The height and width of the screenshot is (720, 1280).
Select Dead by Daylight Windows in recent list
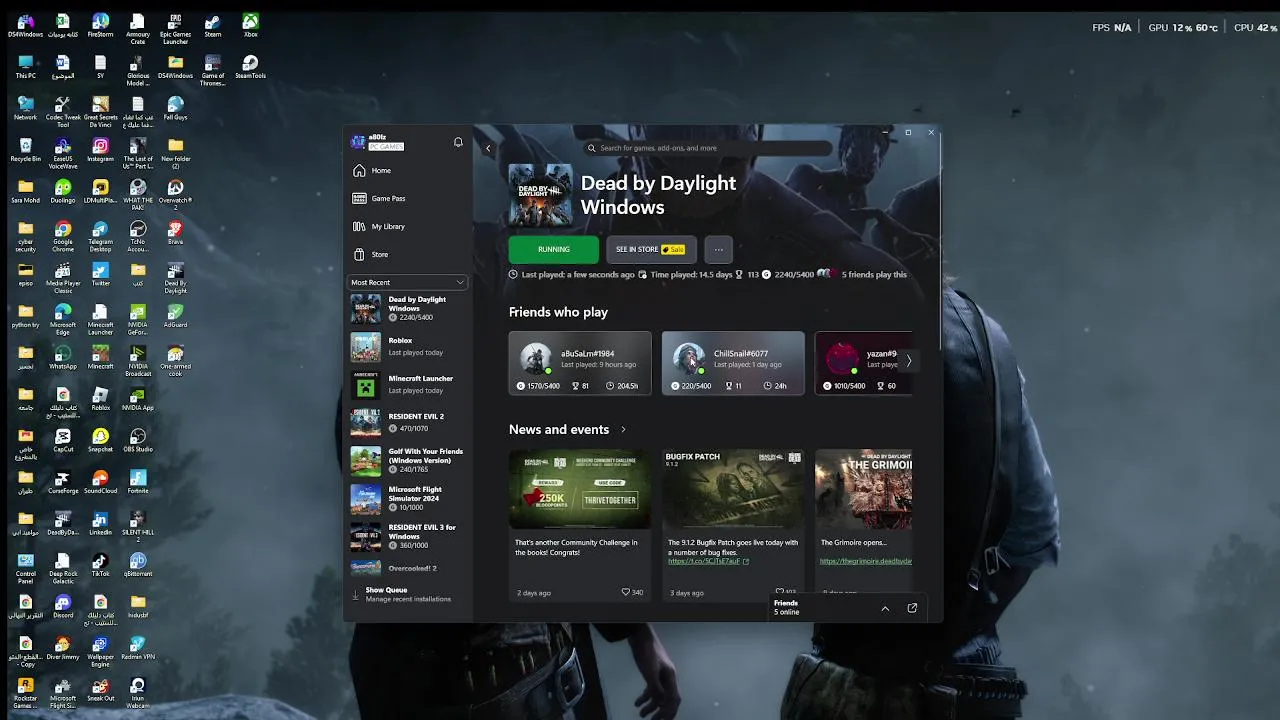pos(408,308)
